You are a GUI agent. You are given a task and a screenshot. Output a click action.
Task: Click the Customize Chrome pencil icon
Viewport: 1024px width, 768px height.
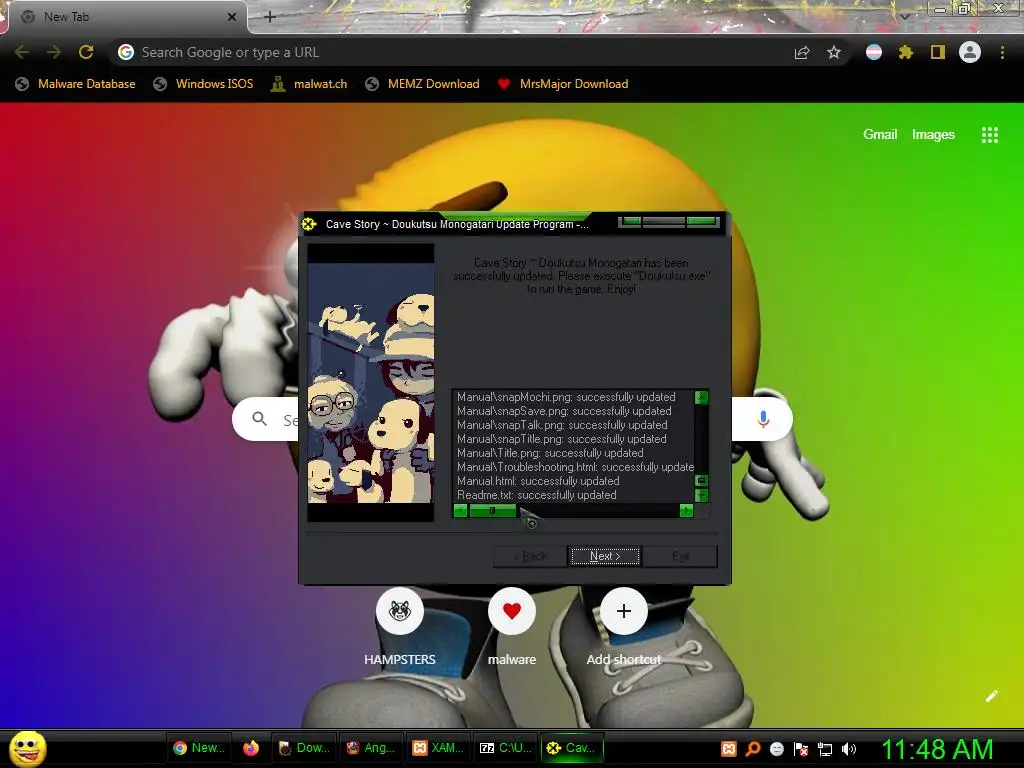point(992,696)
